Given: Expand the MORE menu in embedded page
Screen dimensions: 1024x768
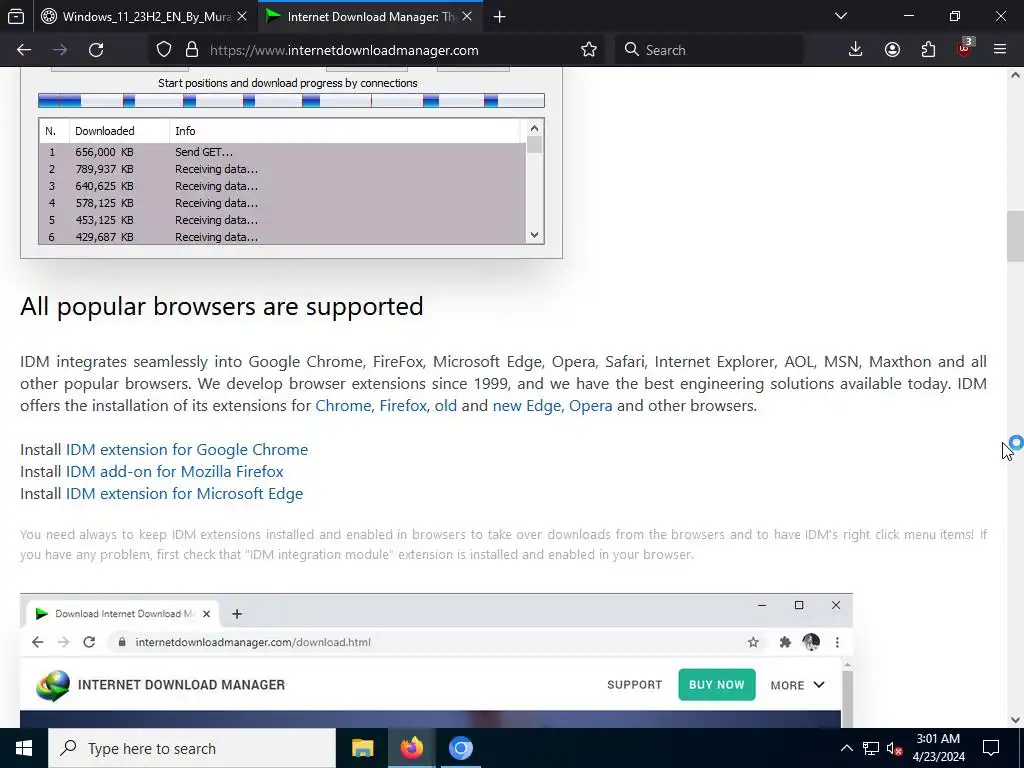Looking at the screenshot, I should click(x=797, y=684).
